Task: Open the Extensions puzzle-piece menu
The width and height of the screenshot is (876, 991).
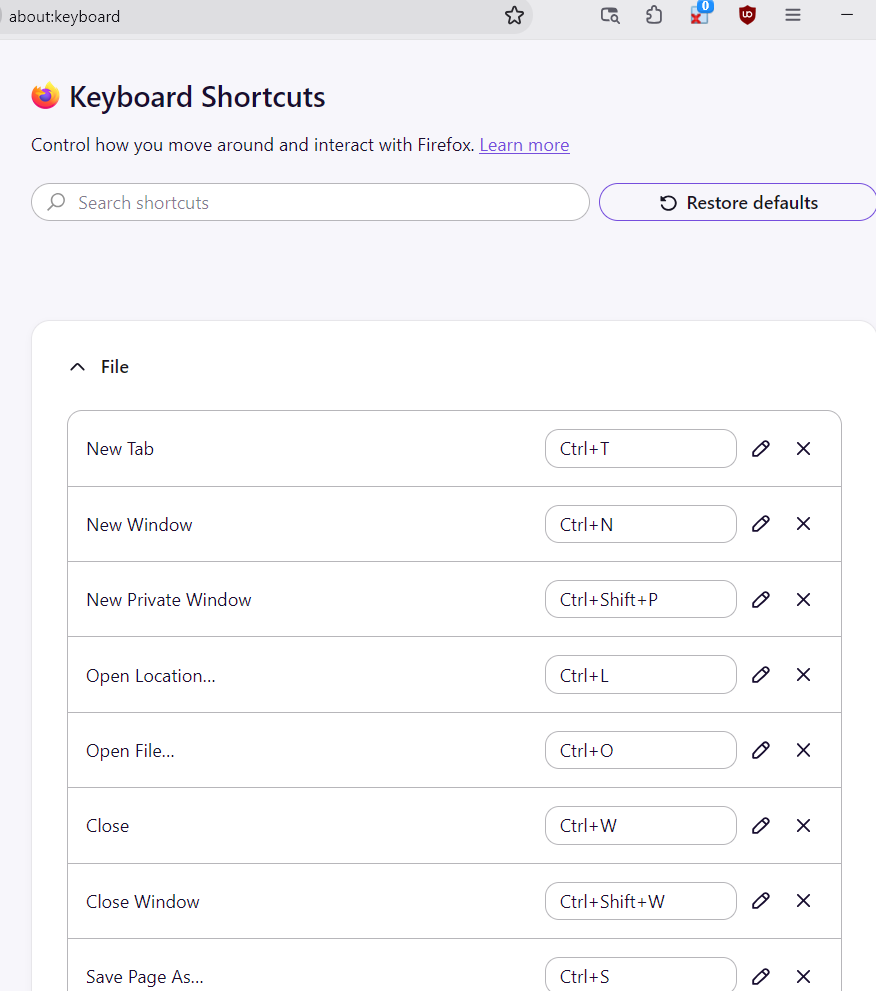Action: pos(654,15)
